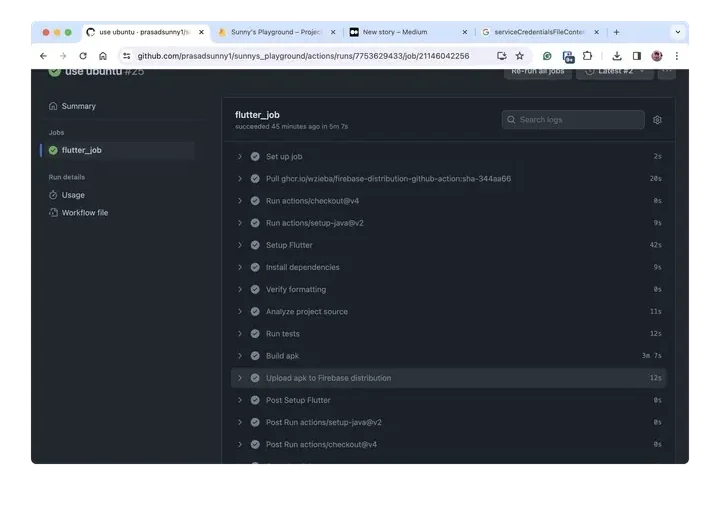Open the Latest #2 attempts dropdown
The width and height of the screenshot is (720, 505).
tap(615, 73)
